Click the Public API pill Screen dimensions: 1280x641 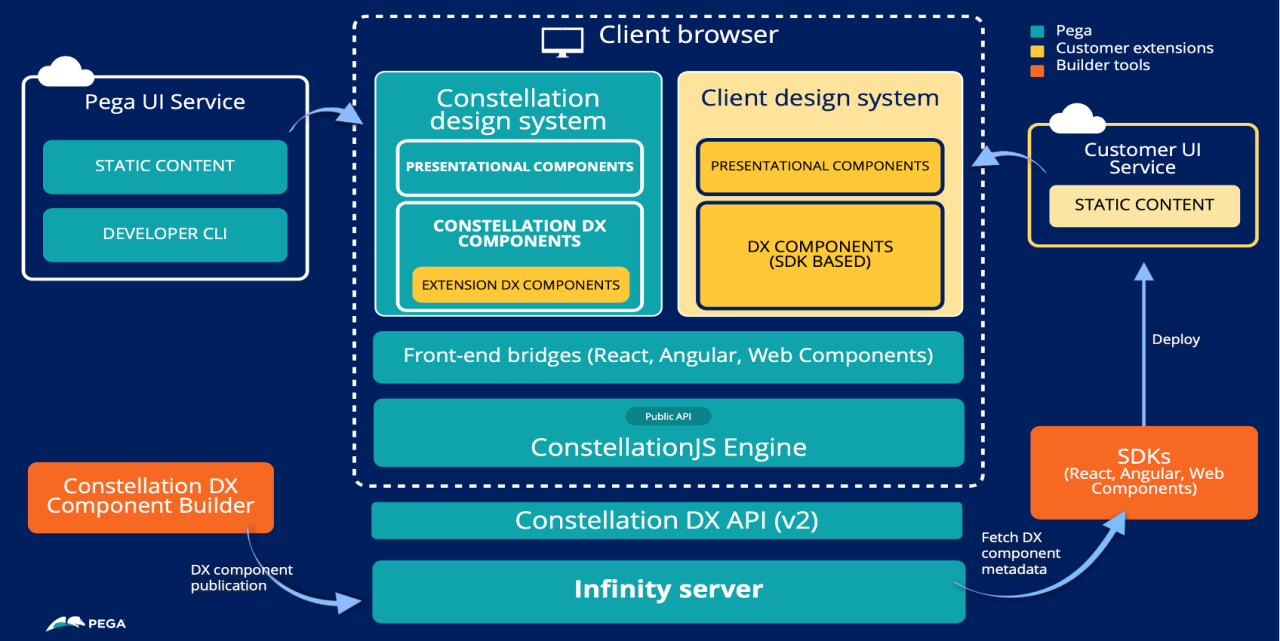pos(668,416)
